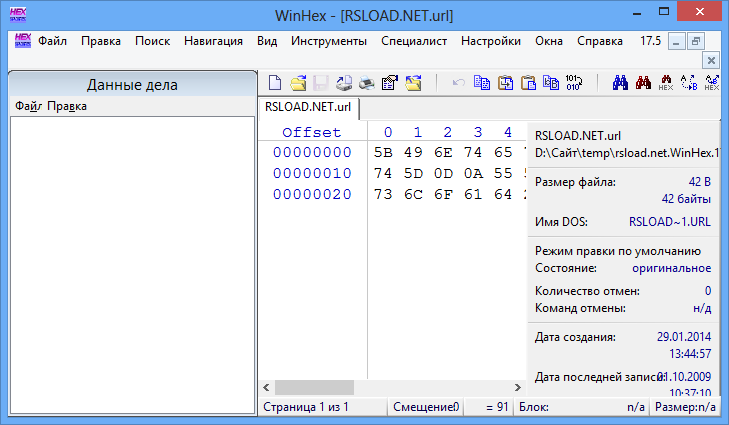Viewport: 729px width, 425px height.
Task: Open the Настройки menu
Action: point(490,41)
